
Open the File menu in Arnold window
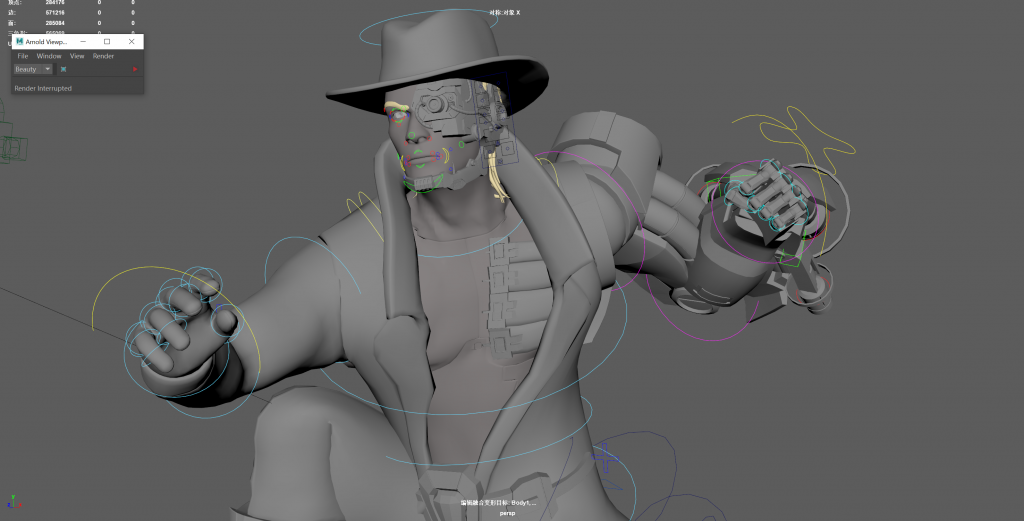(x=23, y=56)
